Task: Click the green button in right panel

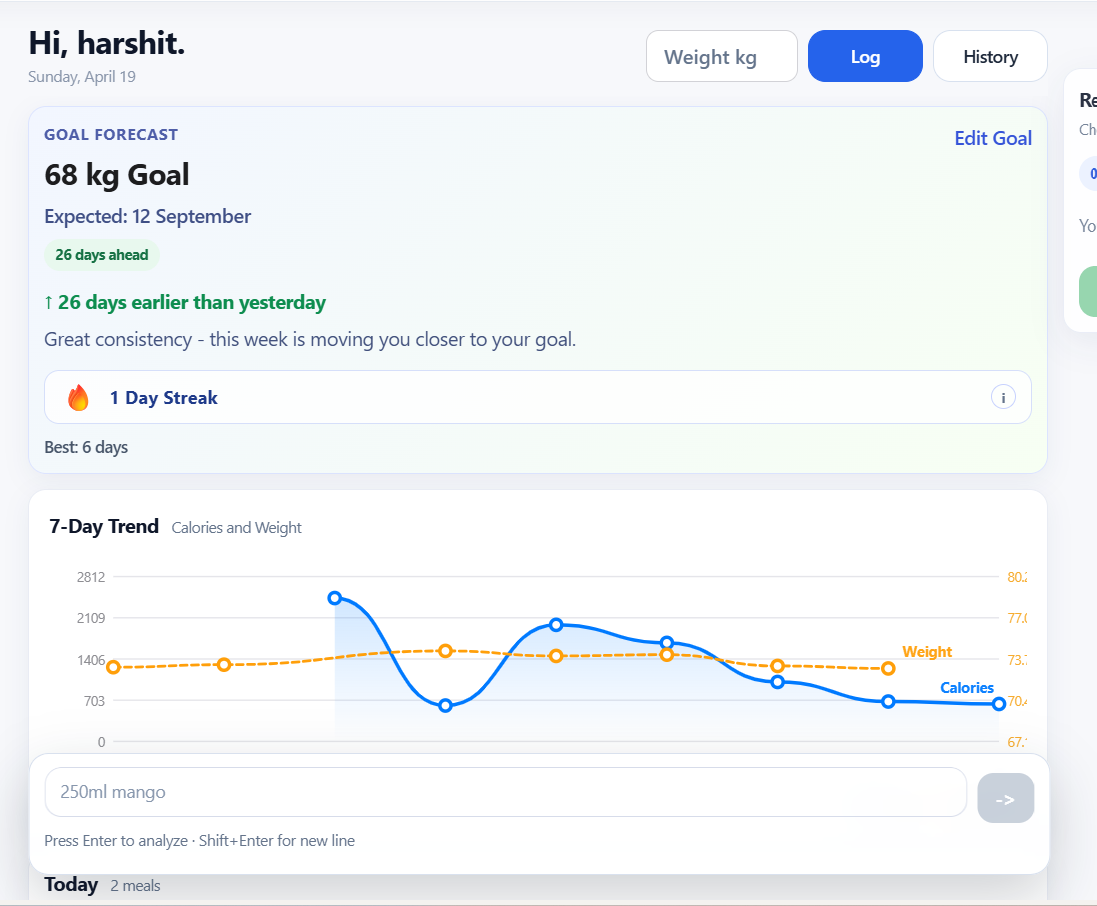Action: [x=1088, y=291]
